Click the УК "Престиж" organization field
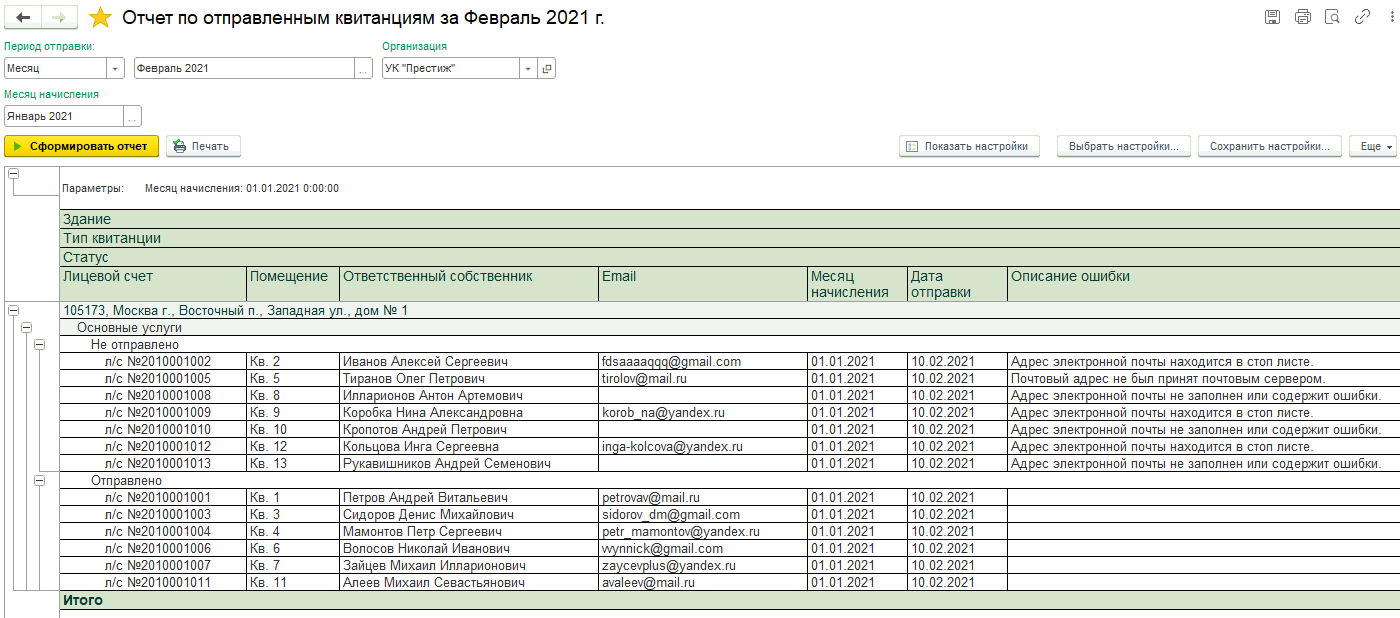 (x=451, y=68)
